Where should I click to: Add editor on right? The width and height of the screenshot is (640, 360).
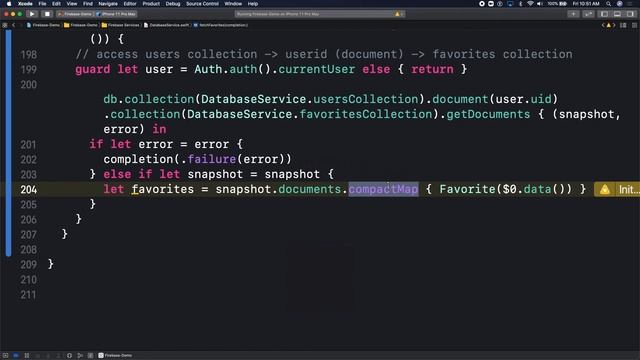(634, 25)
